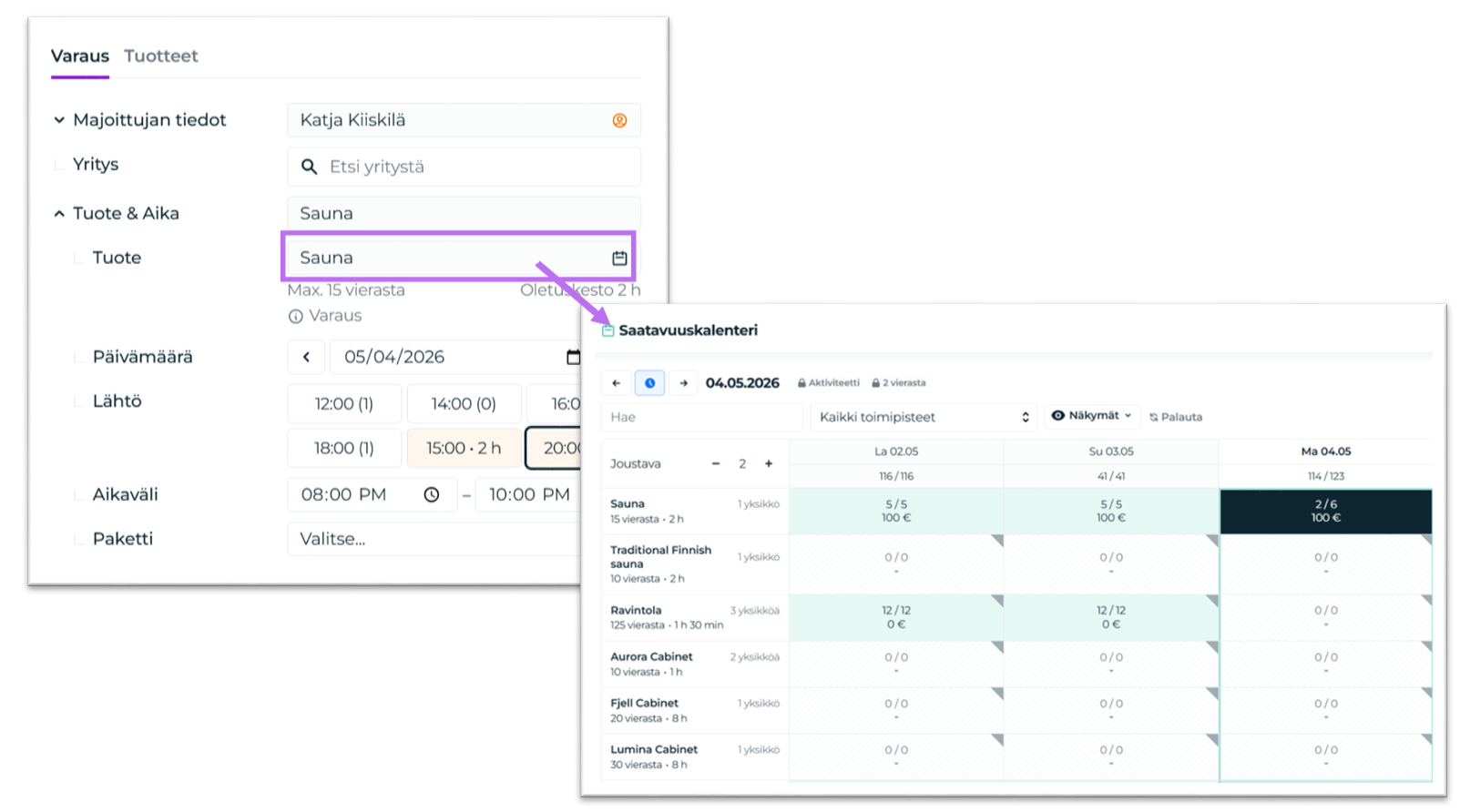Click the Palauta reset link
This screenshot has width=1460, height=812.
[1176, 417]
